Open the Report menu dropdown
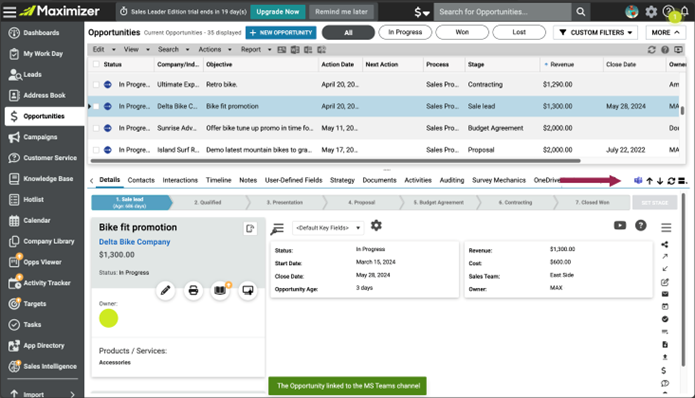 pos(256,50)
